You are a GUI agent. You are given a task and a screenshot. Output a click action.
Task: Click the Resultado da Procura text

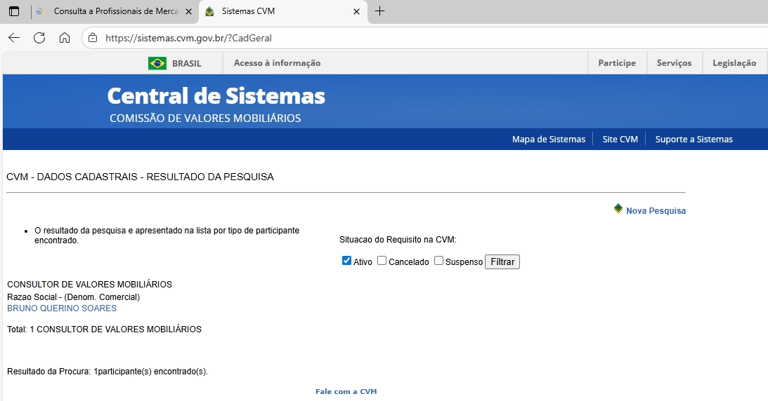(107, 371)
